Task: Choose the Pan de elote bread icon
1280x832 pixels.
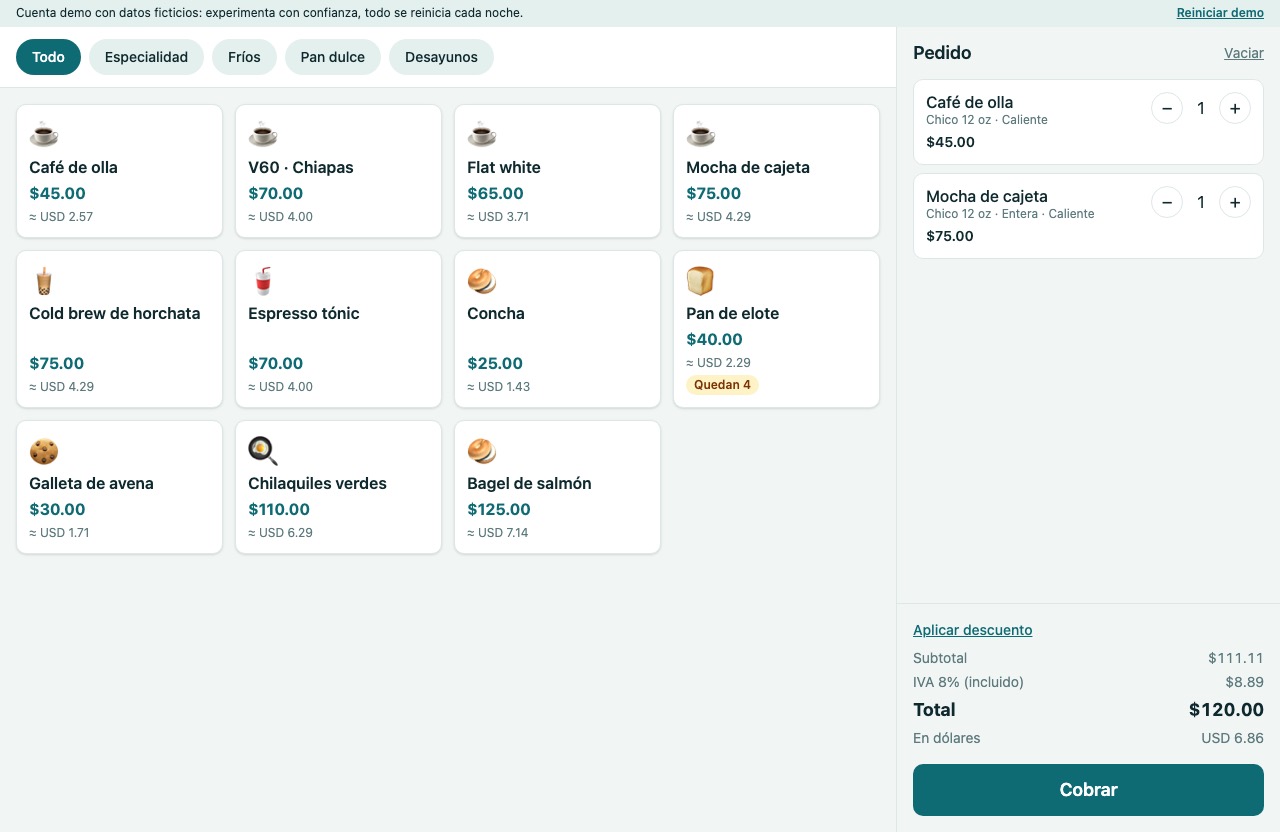Action: pos(701,280)
